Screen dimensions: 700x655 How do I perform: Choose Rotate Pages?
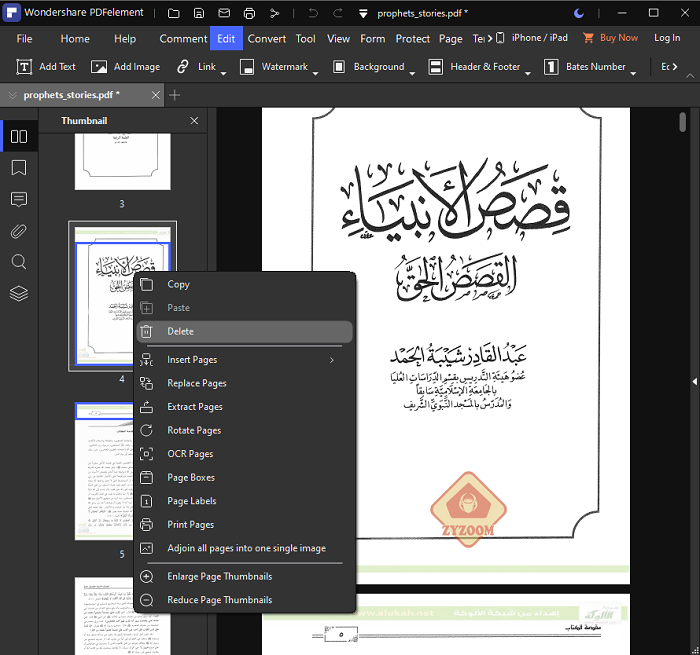click(245, 430)
